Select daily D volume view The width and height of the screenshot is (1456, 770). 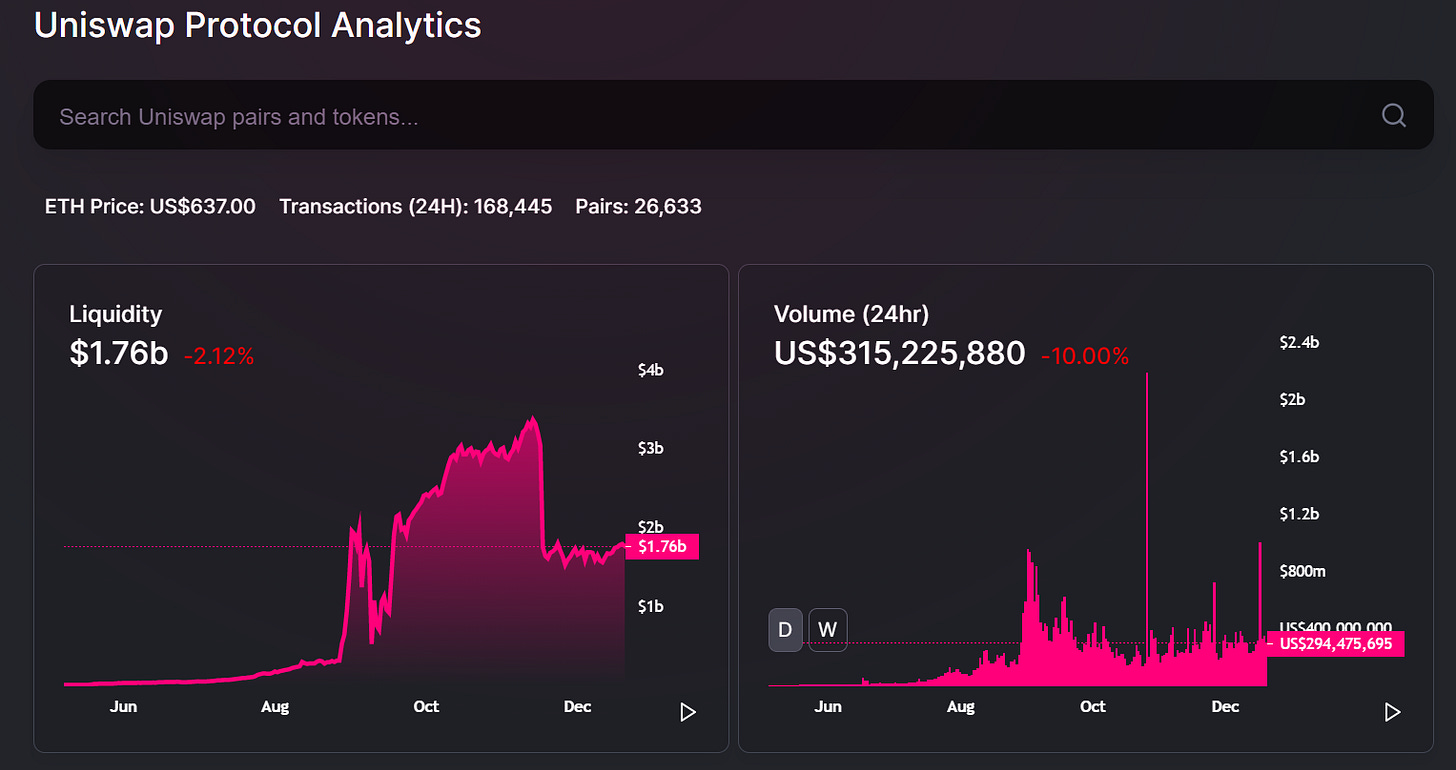click(x=785, y=630)
